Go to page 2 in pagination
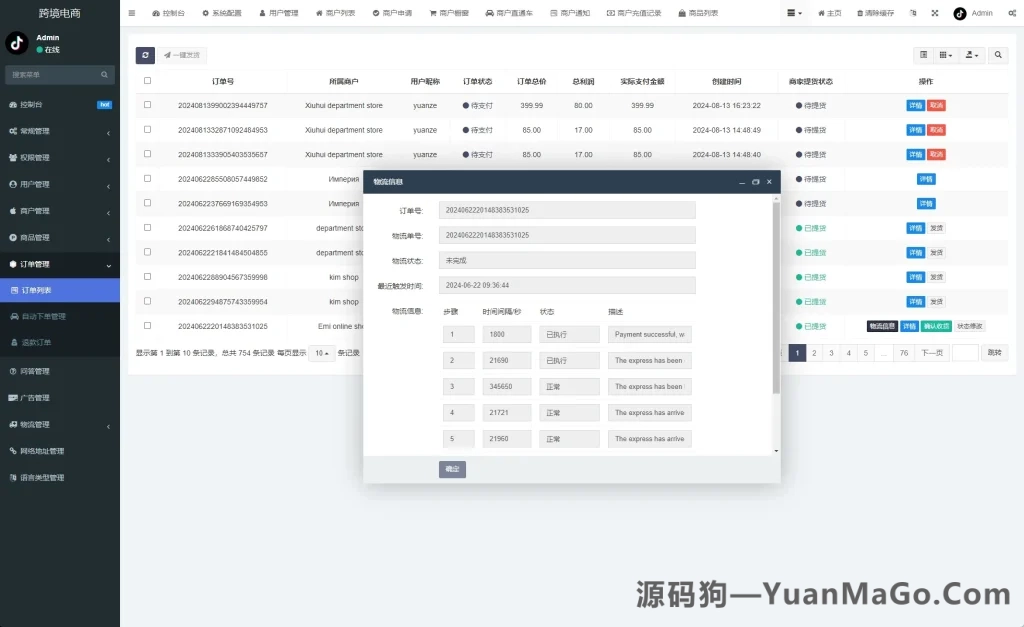This screenshot has width=1024, height=627. (814, 352)
